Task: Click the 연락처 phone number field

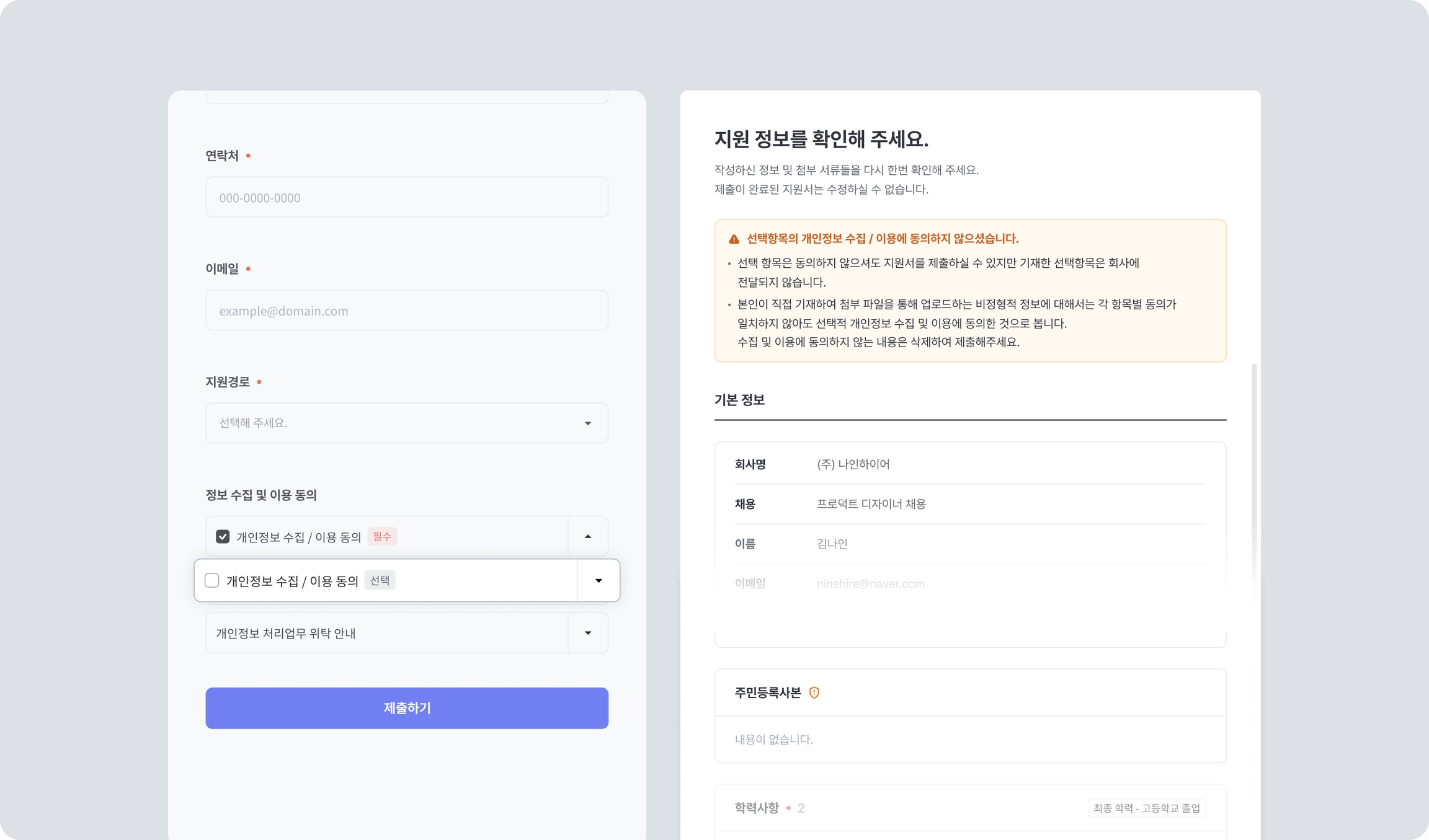Action: 406,198
